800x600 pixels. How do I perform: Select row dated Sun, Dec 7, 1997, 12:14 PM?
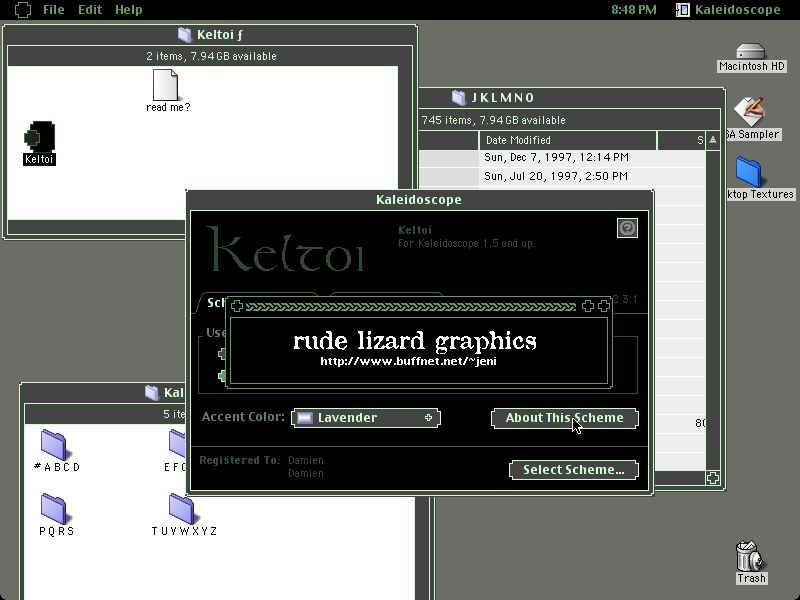(562, 157)
